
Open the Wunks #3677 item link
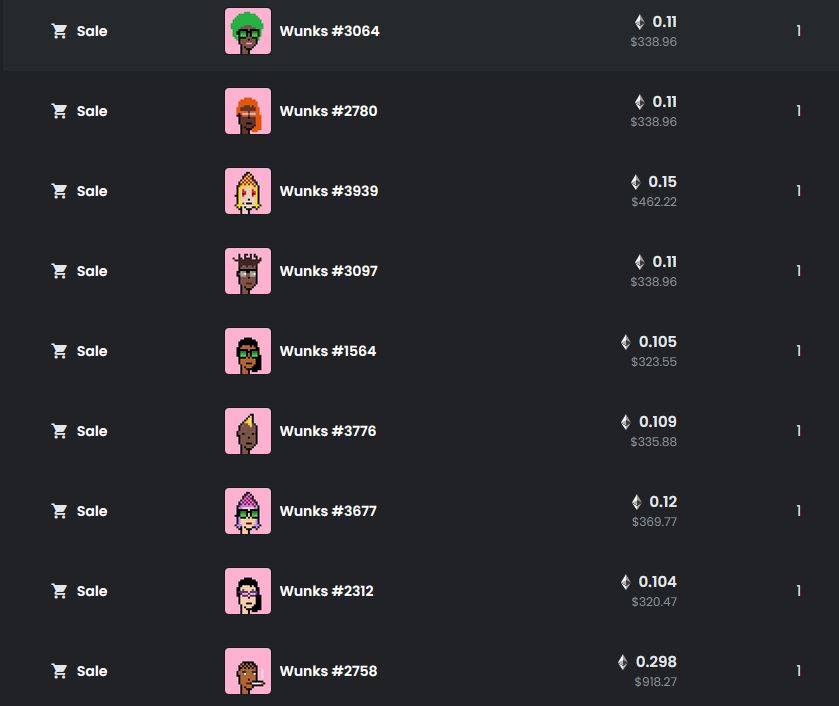(327, 511)
